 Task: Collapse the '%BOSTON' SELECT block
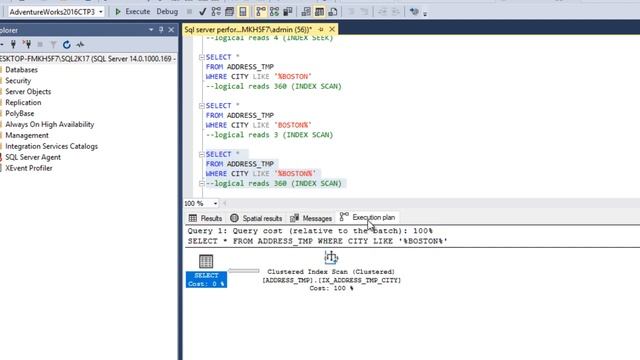click(201, 57)
